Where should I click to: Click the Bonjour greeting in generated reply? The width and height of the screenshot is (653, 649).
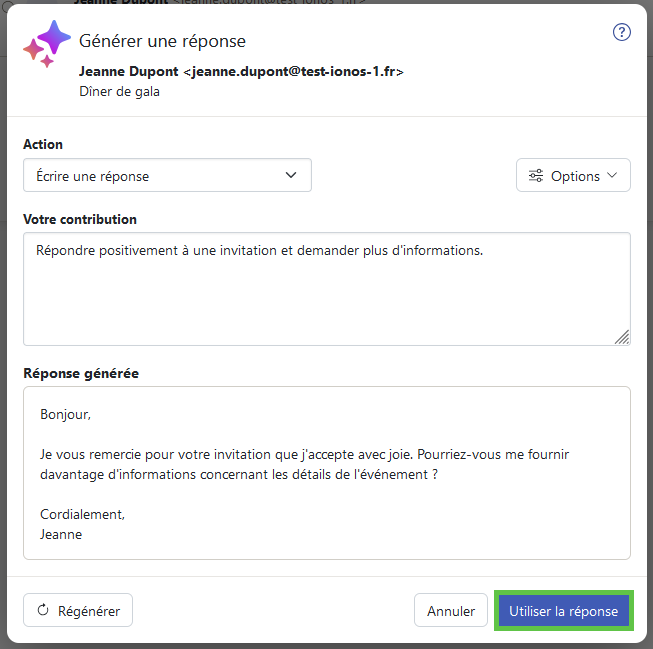(x=65, y=414)
